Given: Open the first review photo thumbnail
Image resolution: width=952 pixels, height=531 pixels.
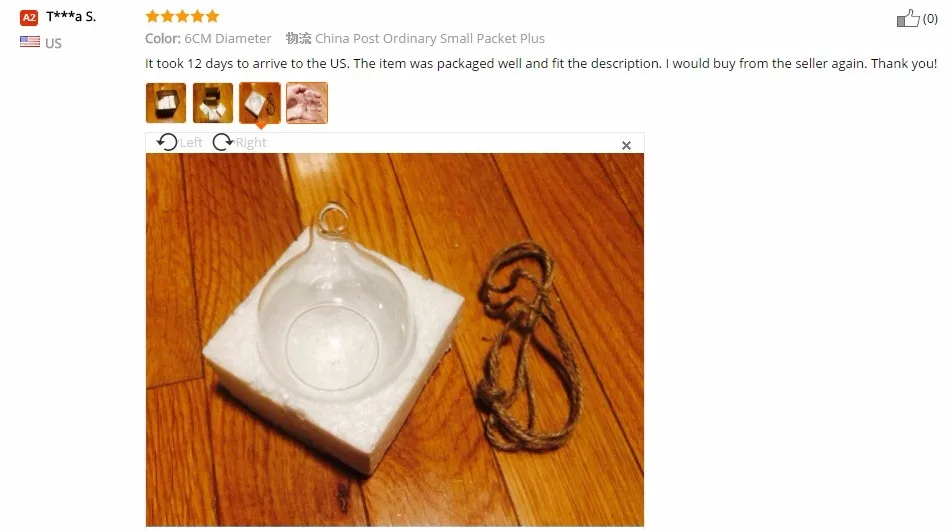Looking at the screenshot, I should pyautogui.click(x=166, y=103).
